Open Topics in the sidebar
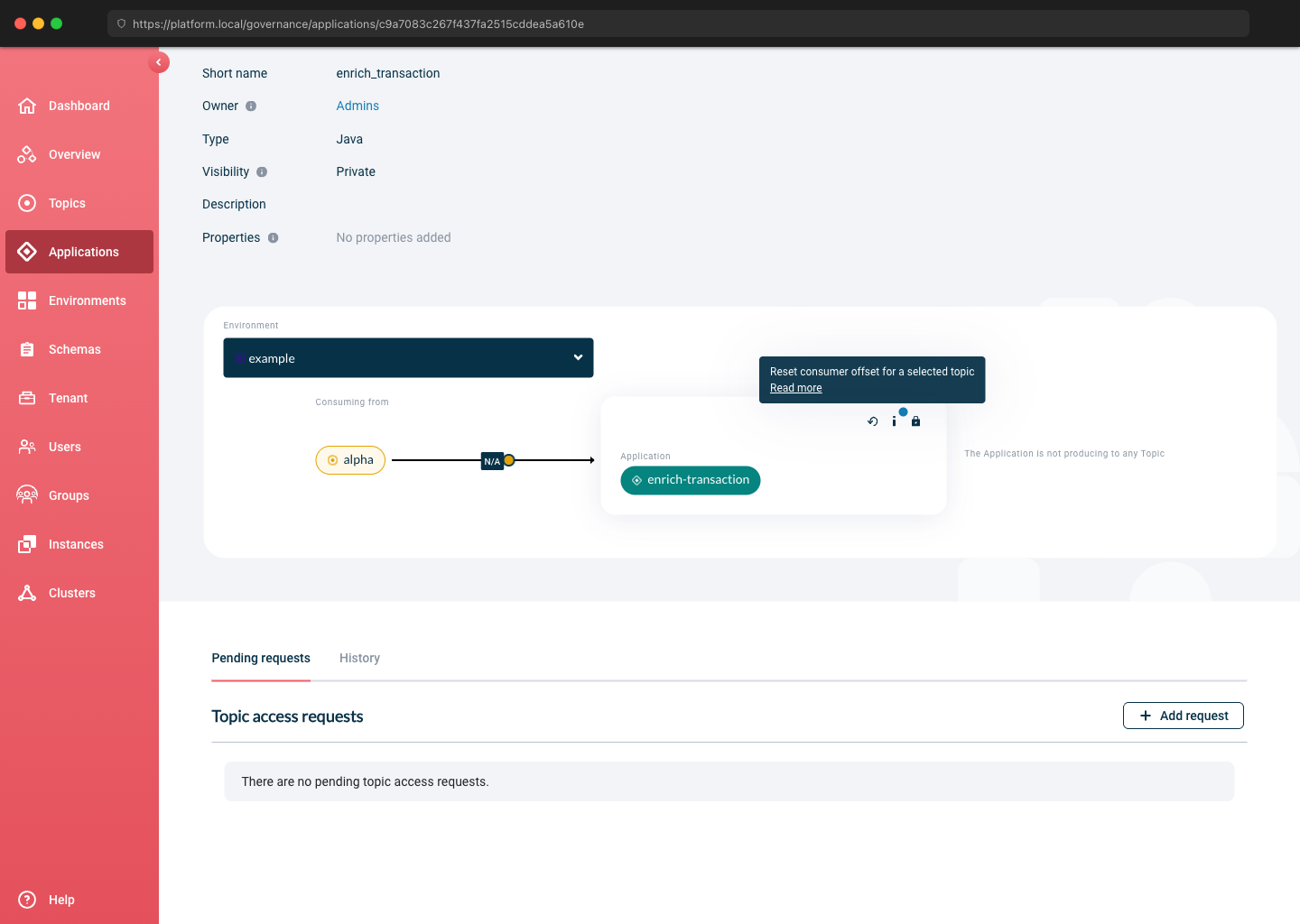Image resolution: width=1300 pixels, height=924 pixels. (67, 203)
